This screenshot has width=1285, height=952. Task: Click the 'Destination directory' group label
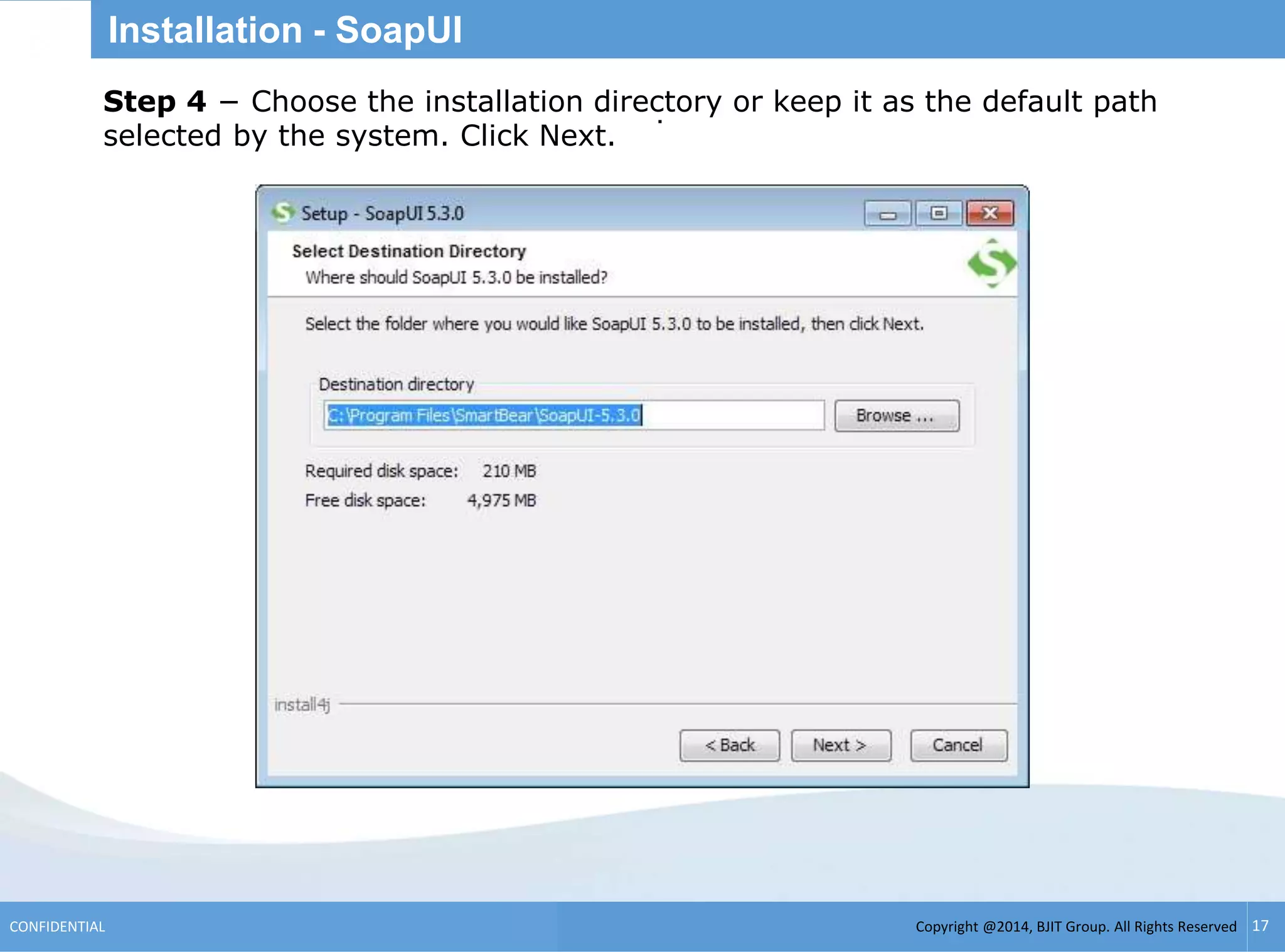pyautogui.click(x=396, y=384)
